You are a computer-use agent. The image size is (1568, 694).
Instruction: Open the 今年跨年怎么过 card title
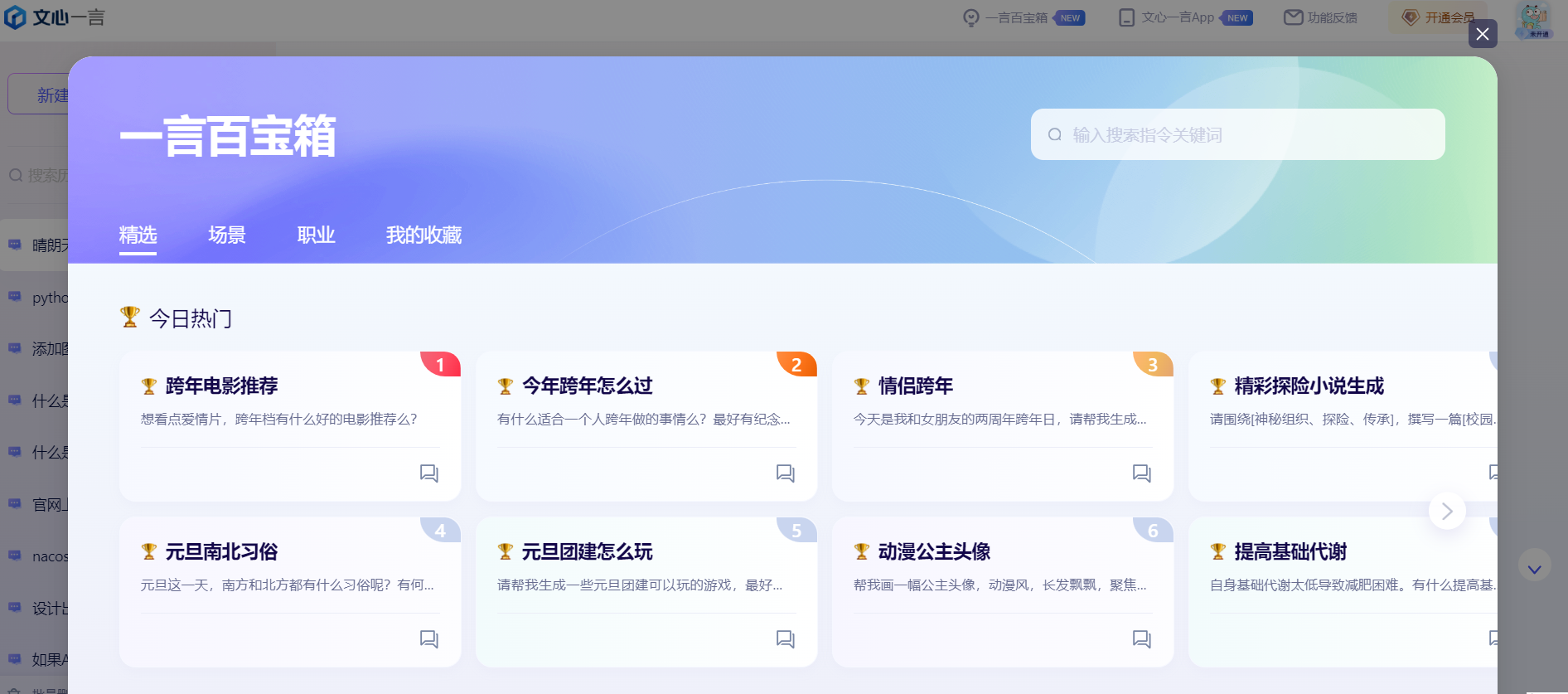tap(587, 386)
